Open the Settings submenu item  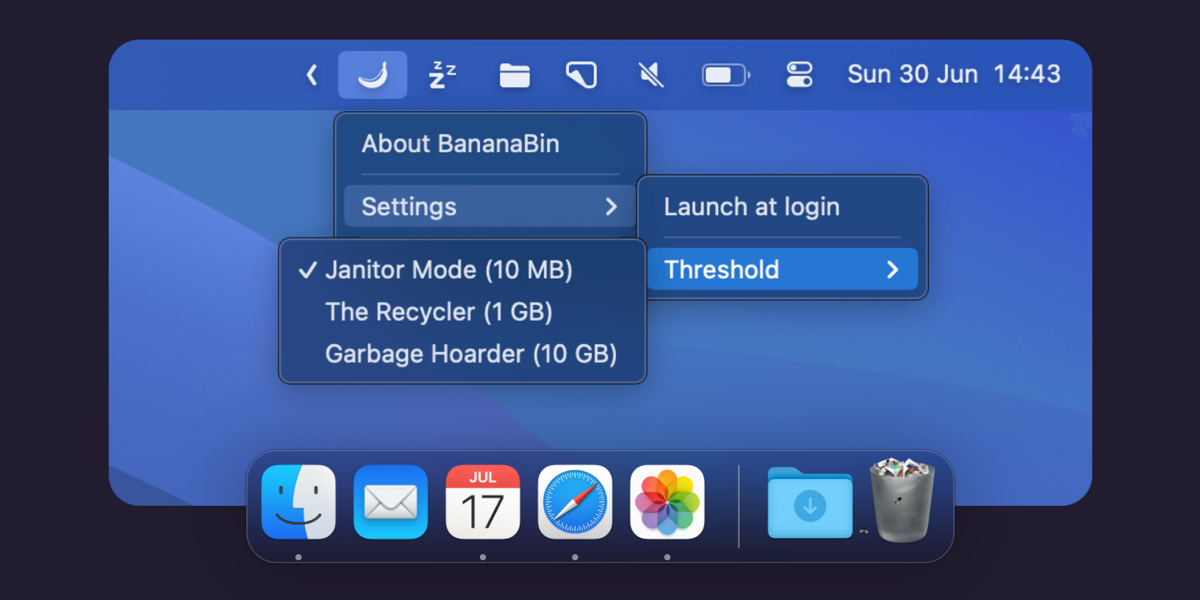(x=490, y=207)
